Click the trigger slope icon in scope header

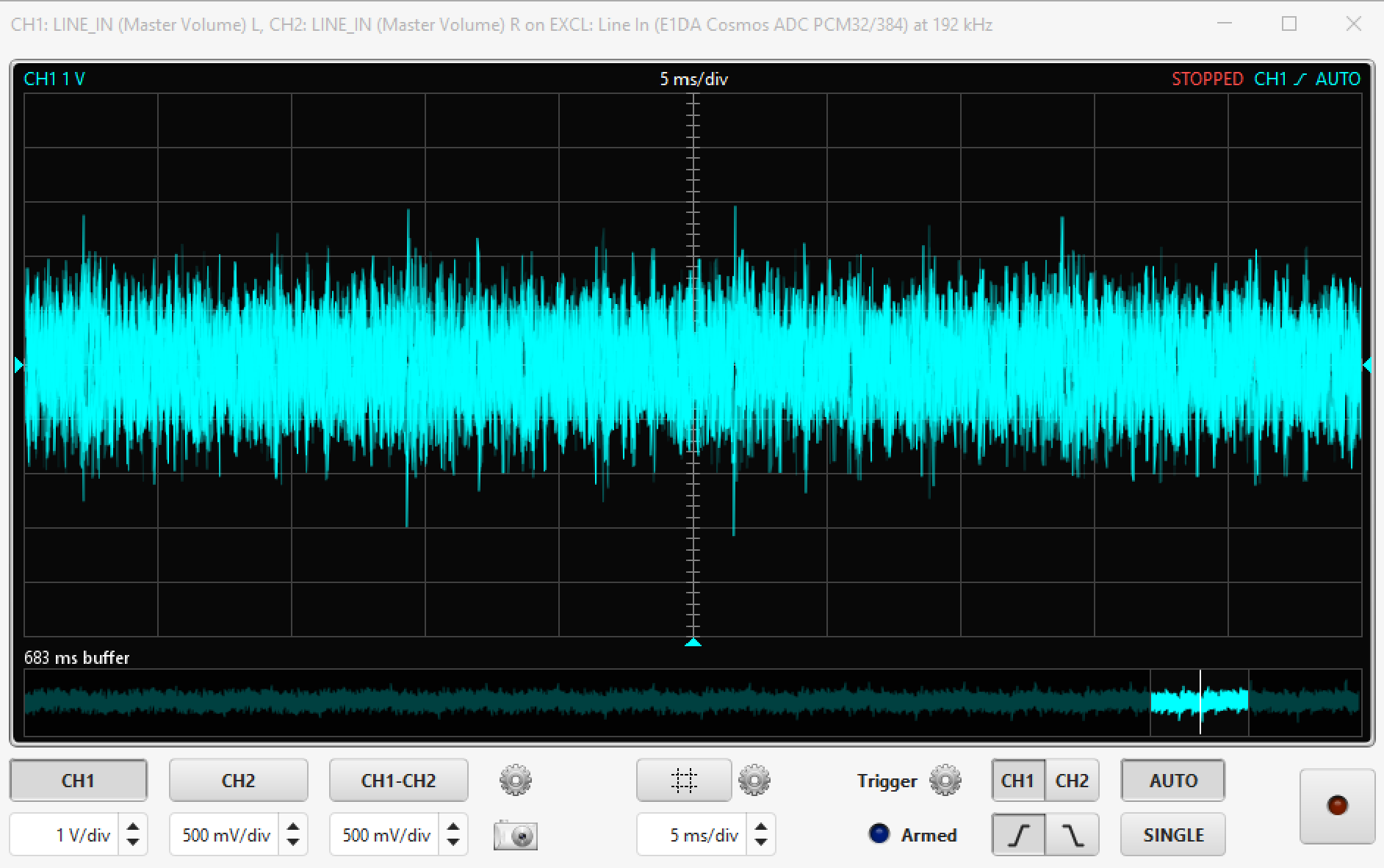click(x=1300, y=79)
